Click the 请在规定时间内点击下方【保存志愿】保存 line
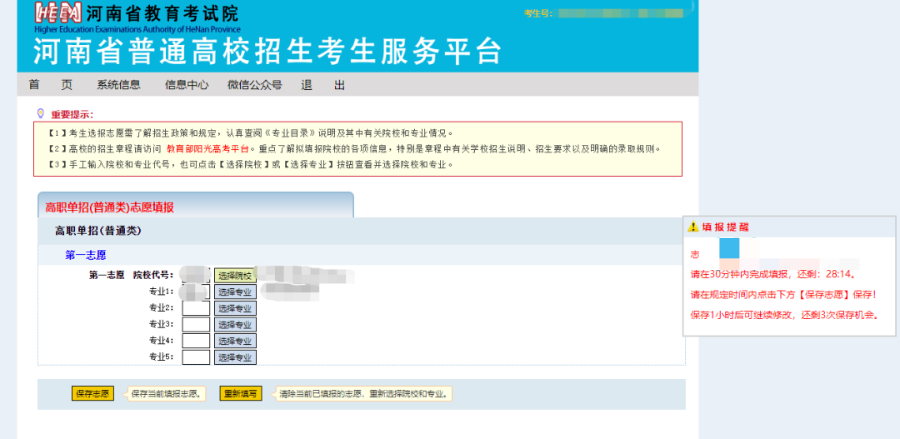Screen dimensions: 900x439 click(x=783, y=294)
